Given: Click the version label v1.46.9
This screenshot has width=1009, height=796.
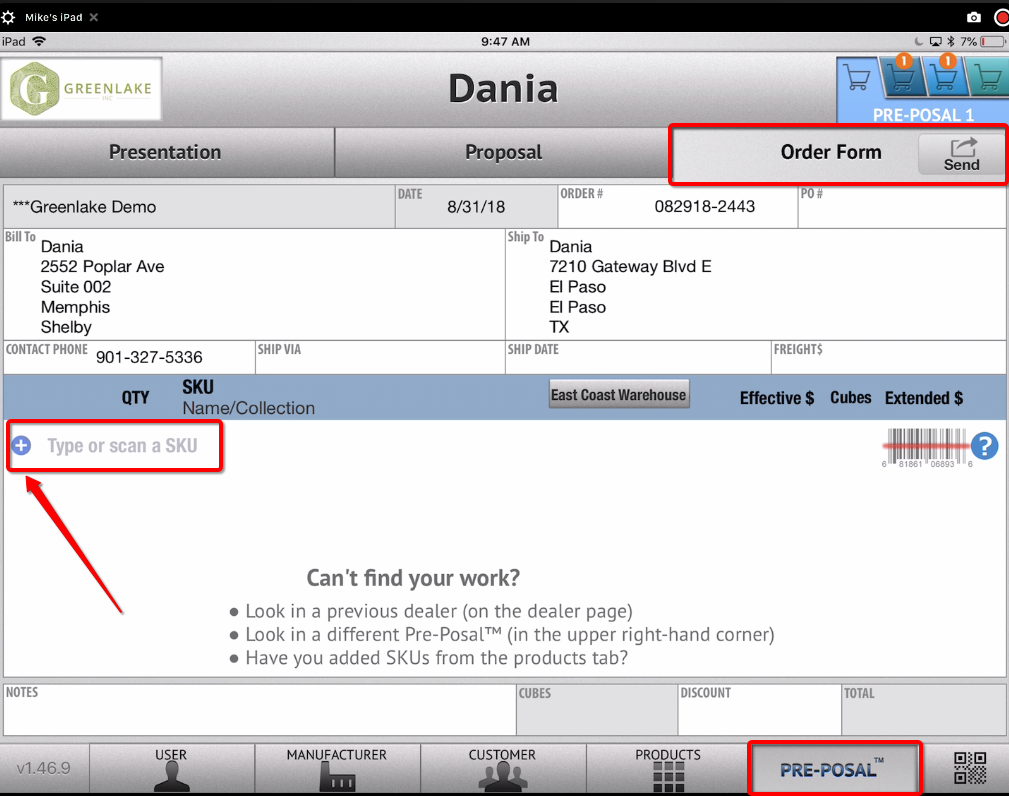Looking at the screenshot, I should point(43,768).
